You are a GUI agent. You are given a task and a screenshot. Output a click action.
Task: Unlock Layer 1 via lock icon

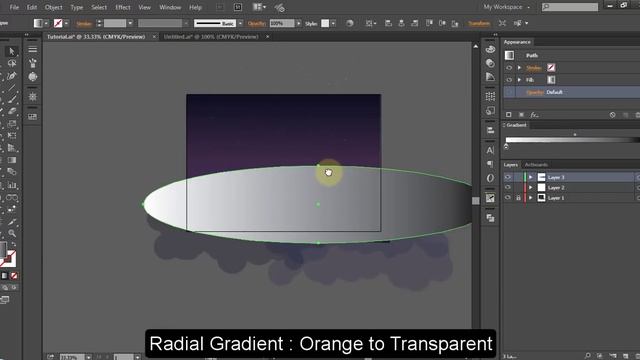[518, 198]
